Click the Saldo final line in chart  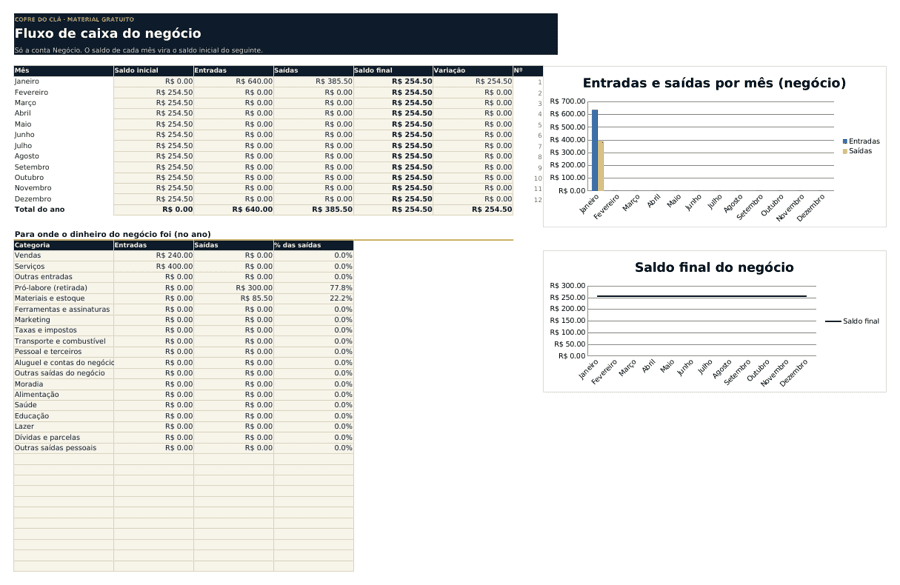pos(701,296)
